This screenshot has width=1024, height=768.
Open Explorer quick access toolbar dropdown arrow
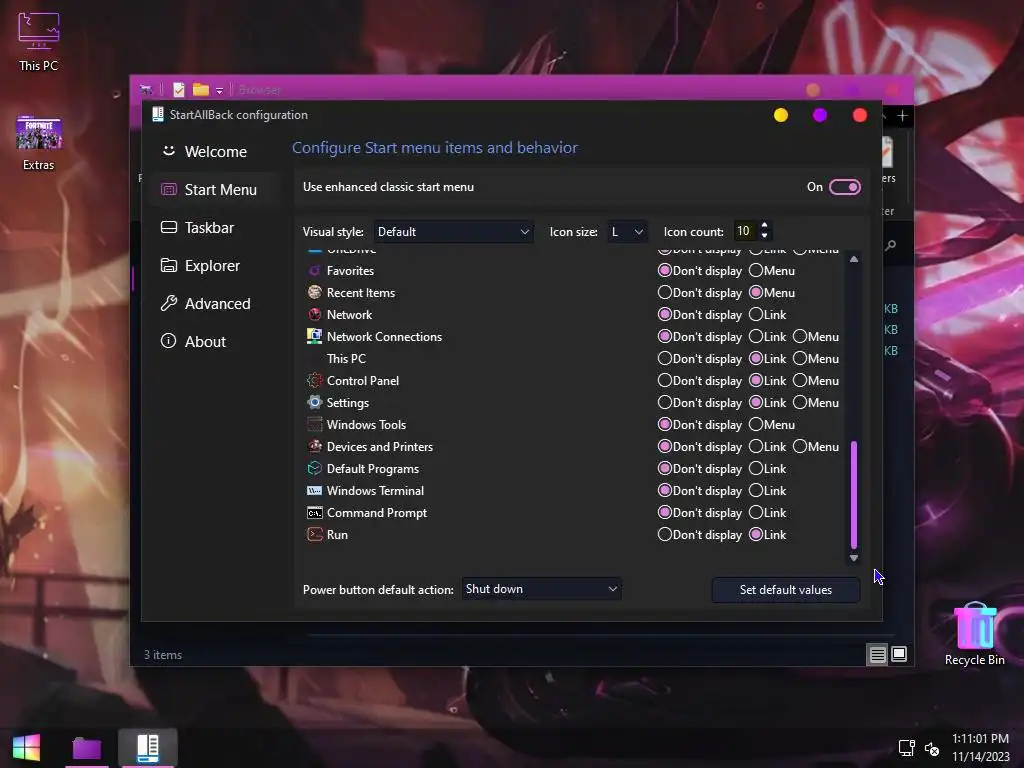point(219,90)
